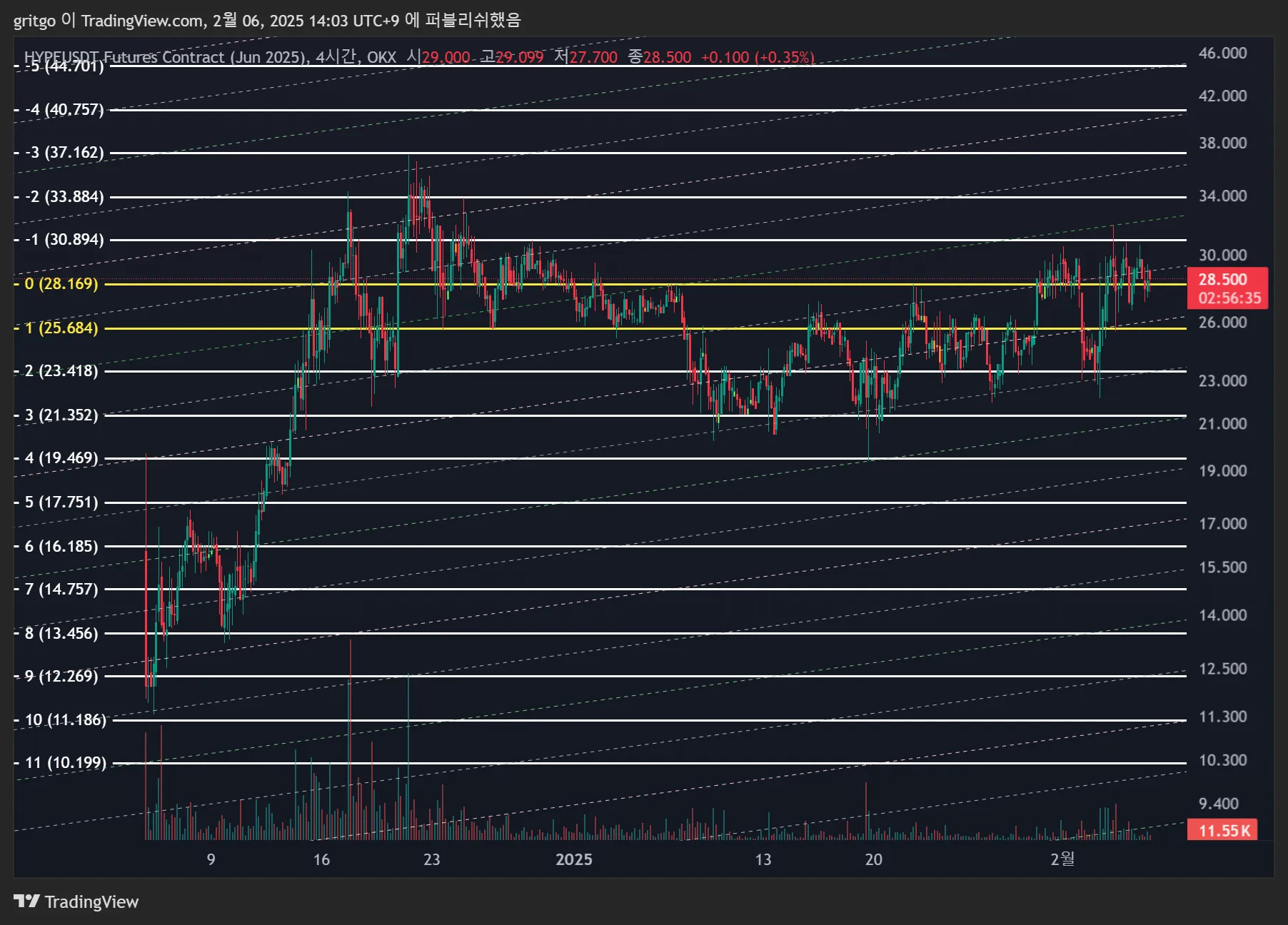Click the 23 date on time axis
The image size is (1288, 925).
[x=431, y=859]
